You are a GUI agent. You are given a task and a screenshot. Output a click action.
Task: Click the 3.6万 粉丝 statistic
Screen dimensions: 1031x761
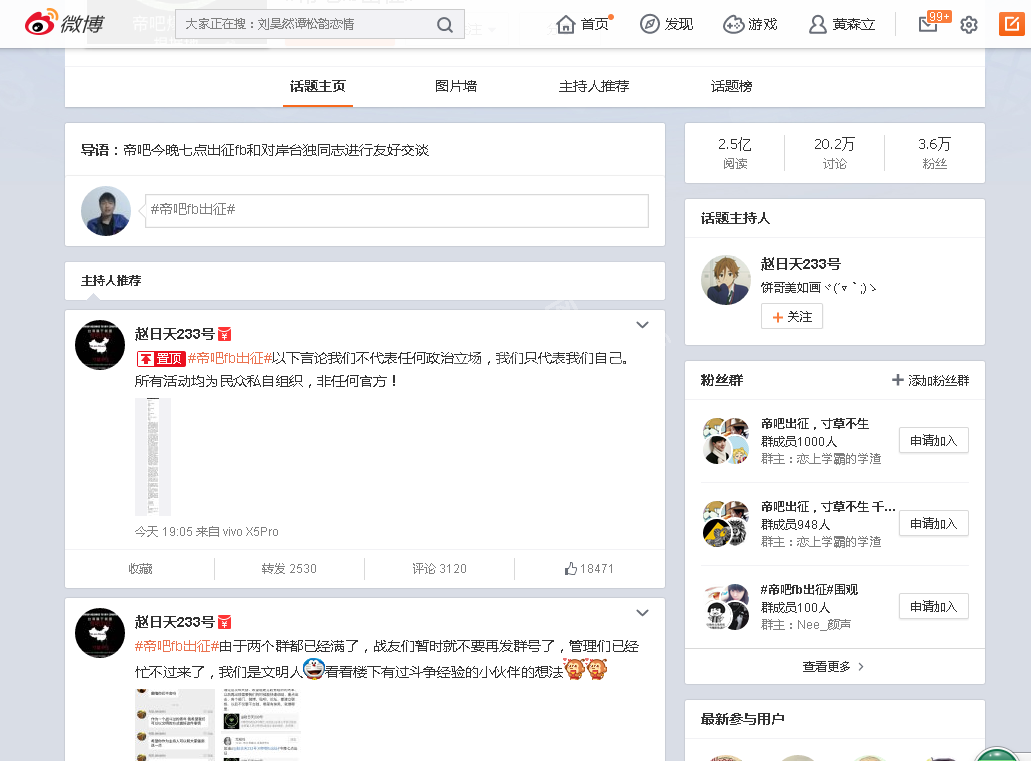coord(934,153)
